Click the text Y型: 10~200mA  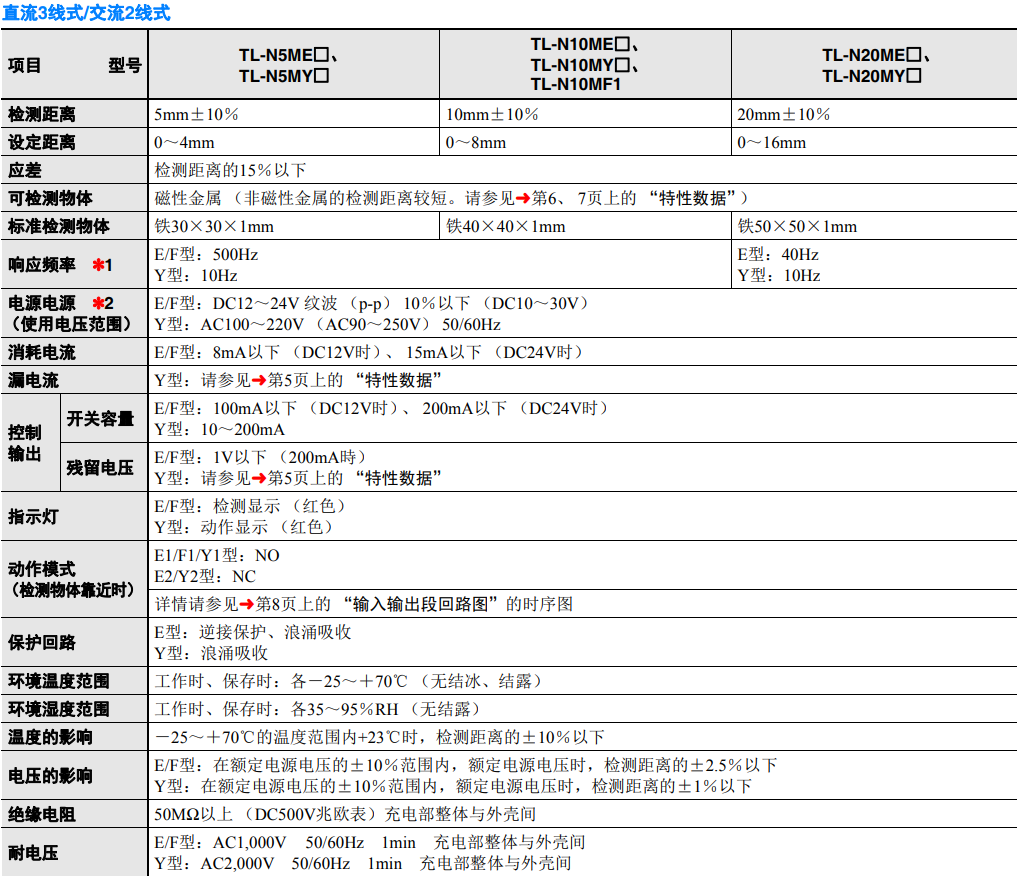coord(219,430)
